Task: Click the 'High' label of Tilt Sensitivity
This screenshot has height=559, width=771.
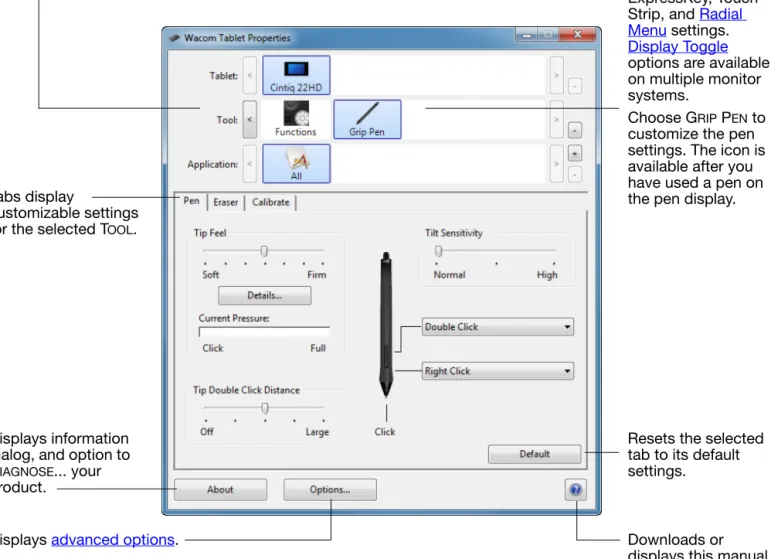Action: (547, 275)
